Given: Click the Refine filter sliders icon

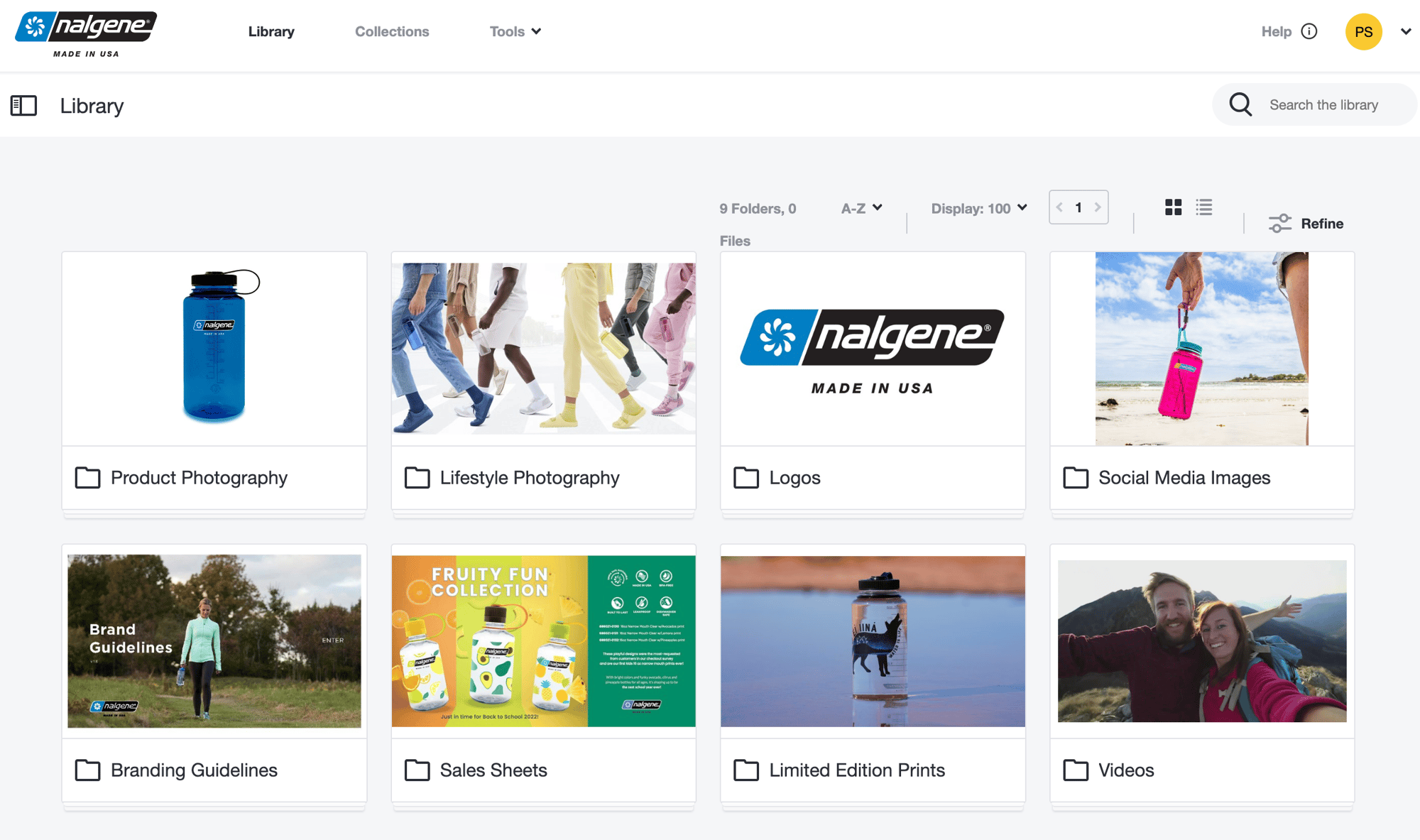Looking at the screenshot, I should (x=1280, y=224).
